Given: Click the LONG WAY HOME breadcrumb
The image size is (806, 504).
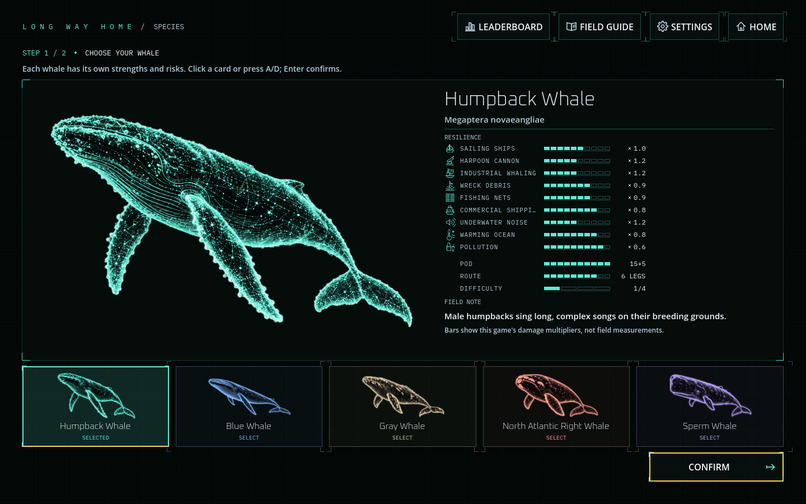Looking at the screenshot, I should point(77,27).
